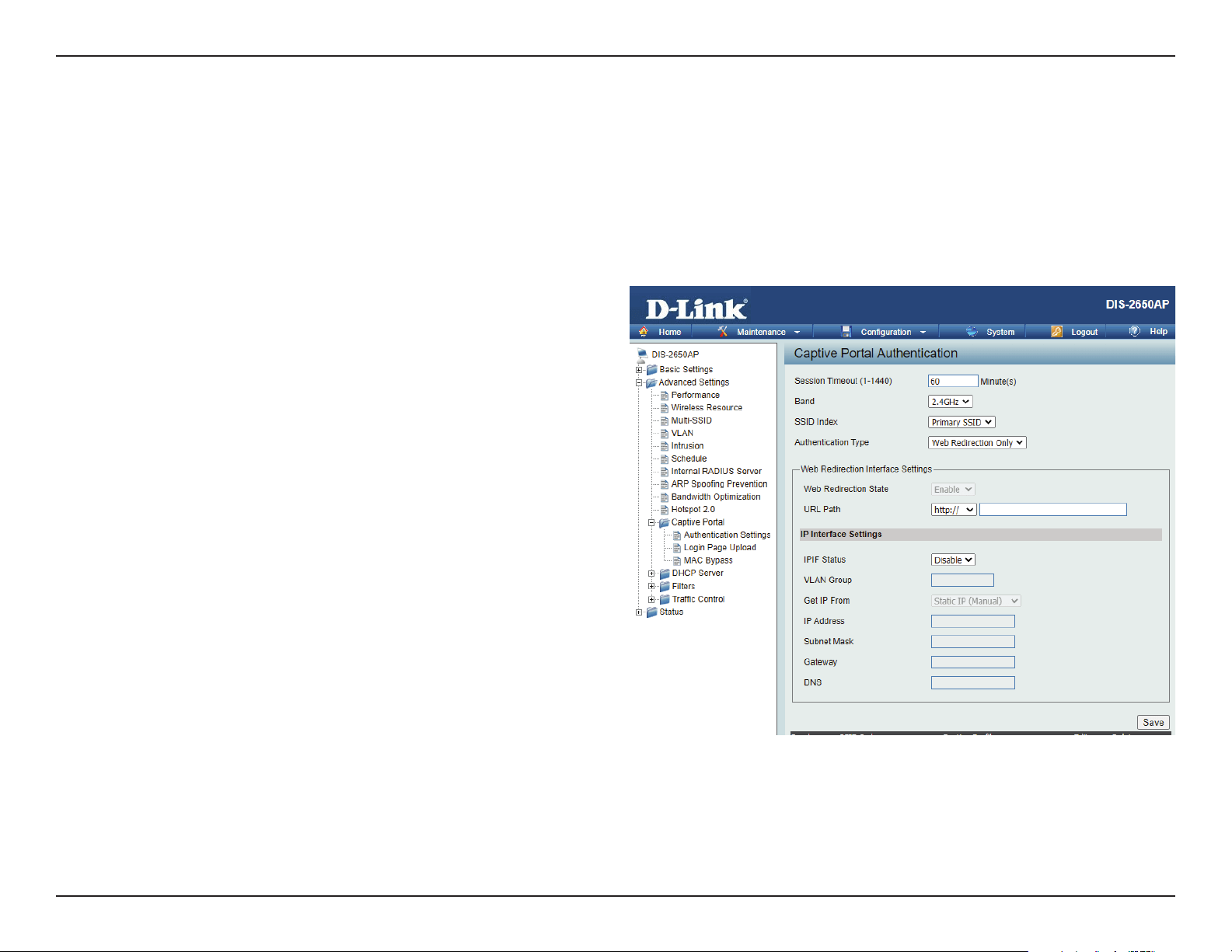This screenshot has height=952, width=1232.
Task: Expand the Basic Settings tree node
Action: coord(639,370)
